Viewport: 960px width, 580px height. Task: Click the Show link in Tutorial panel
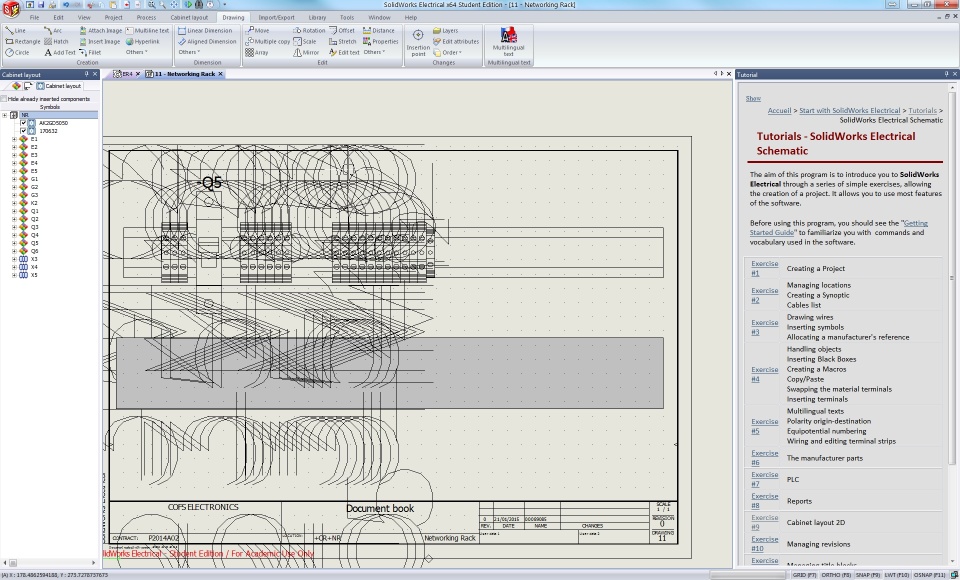pyautogui.click(x=753, y=99)
